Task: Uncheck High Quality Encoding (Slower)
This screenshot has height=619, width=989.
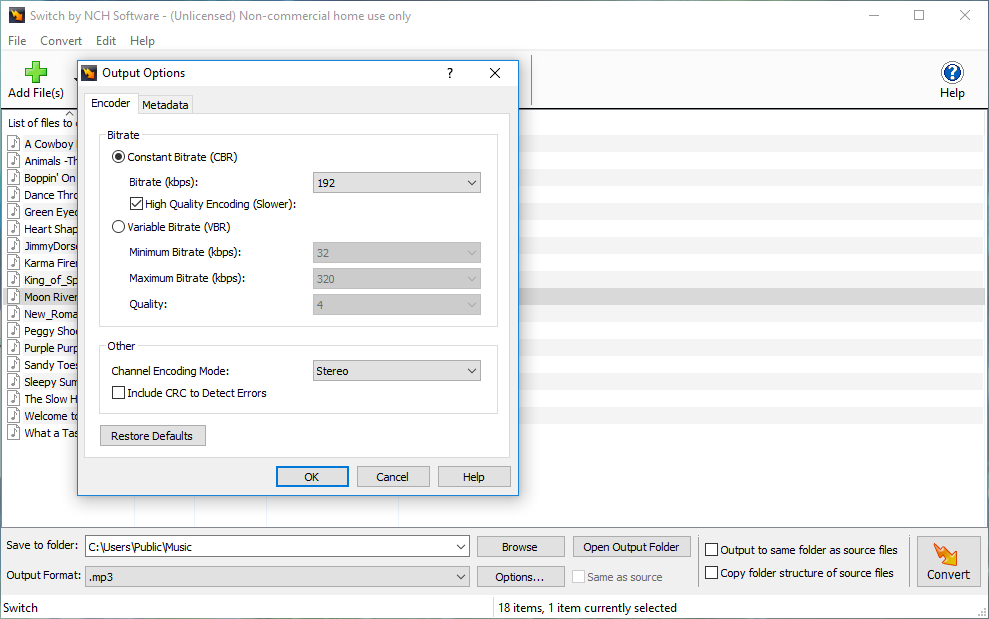Action: pos(136,204)
